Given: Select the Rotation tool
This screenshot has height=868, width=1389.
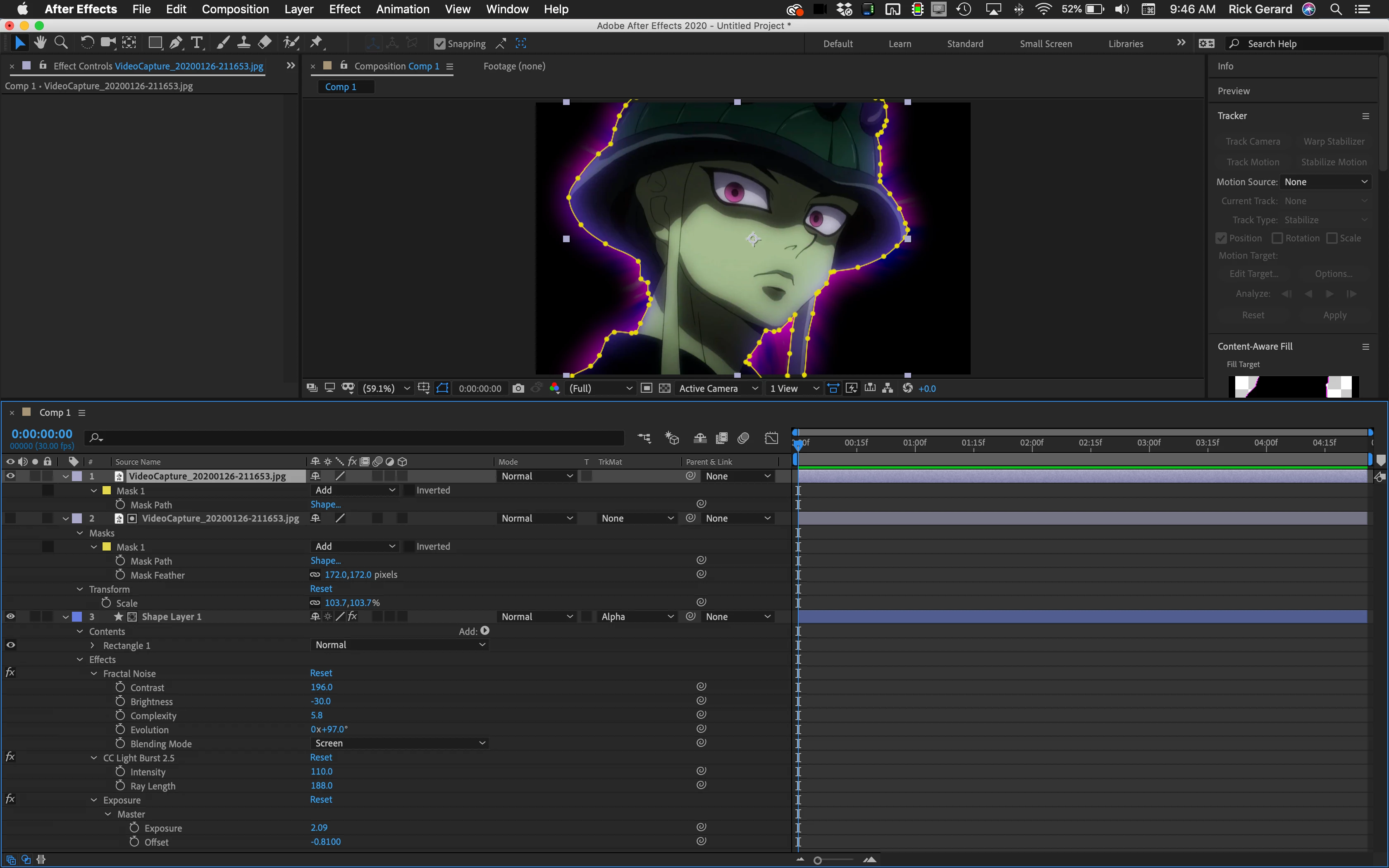Looking at the screenshot, I should [87, 43].
